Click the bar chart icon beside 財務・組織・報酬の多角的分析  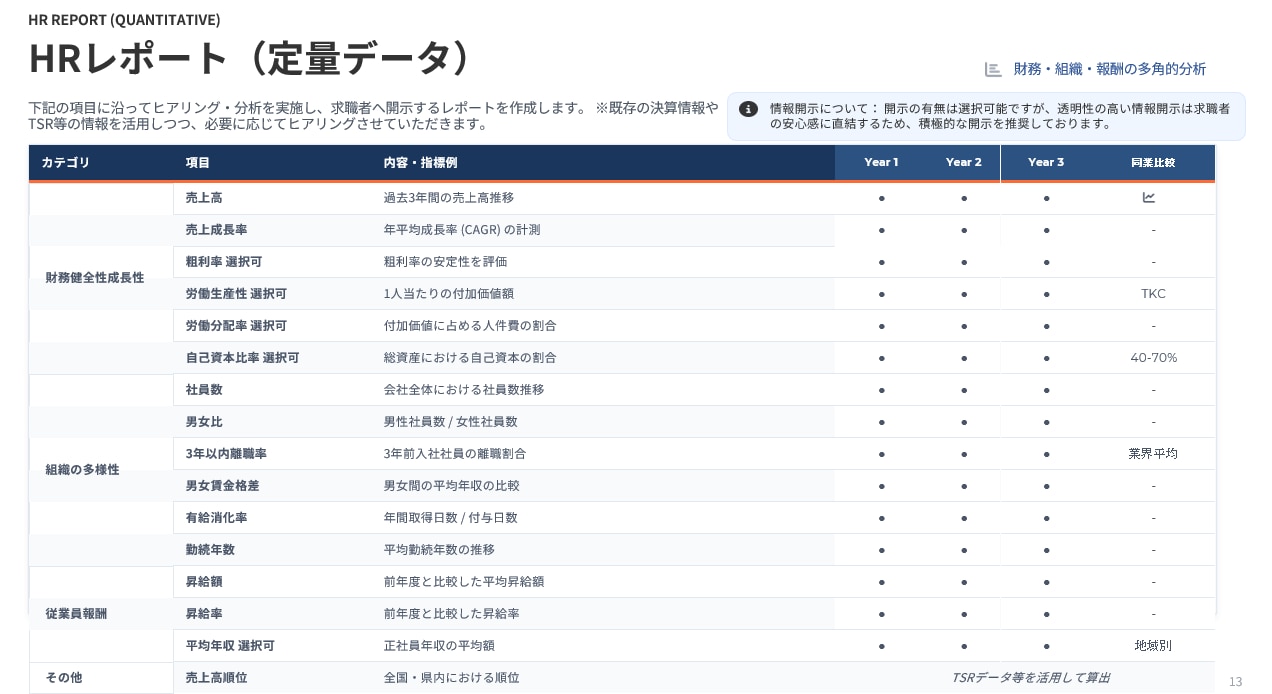click(x=993, y=69)
